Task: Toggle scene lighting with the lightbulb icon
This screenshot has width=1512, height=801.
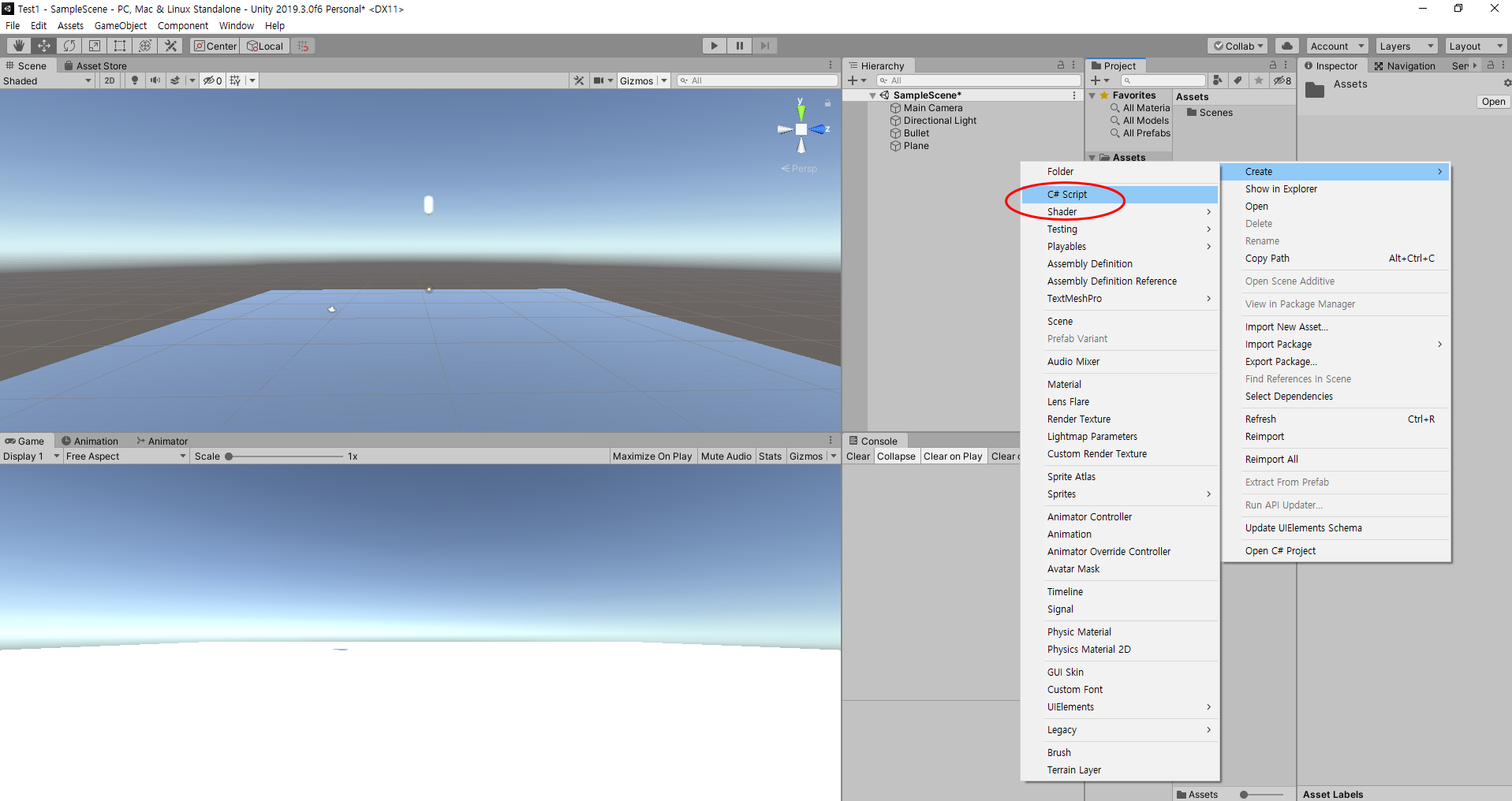Action: click(x=135, y=80)
